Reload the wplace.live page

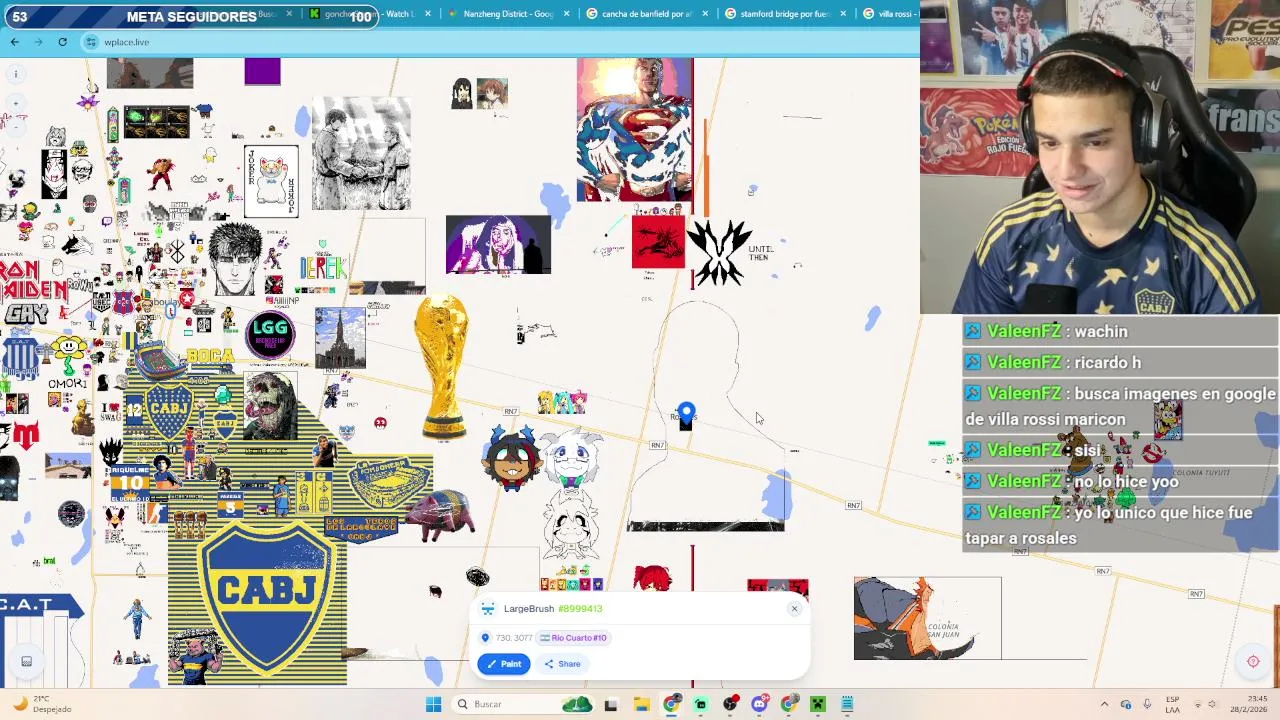[x=62, y=42]
